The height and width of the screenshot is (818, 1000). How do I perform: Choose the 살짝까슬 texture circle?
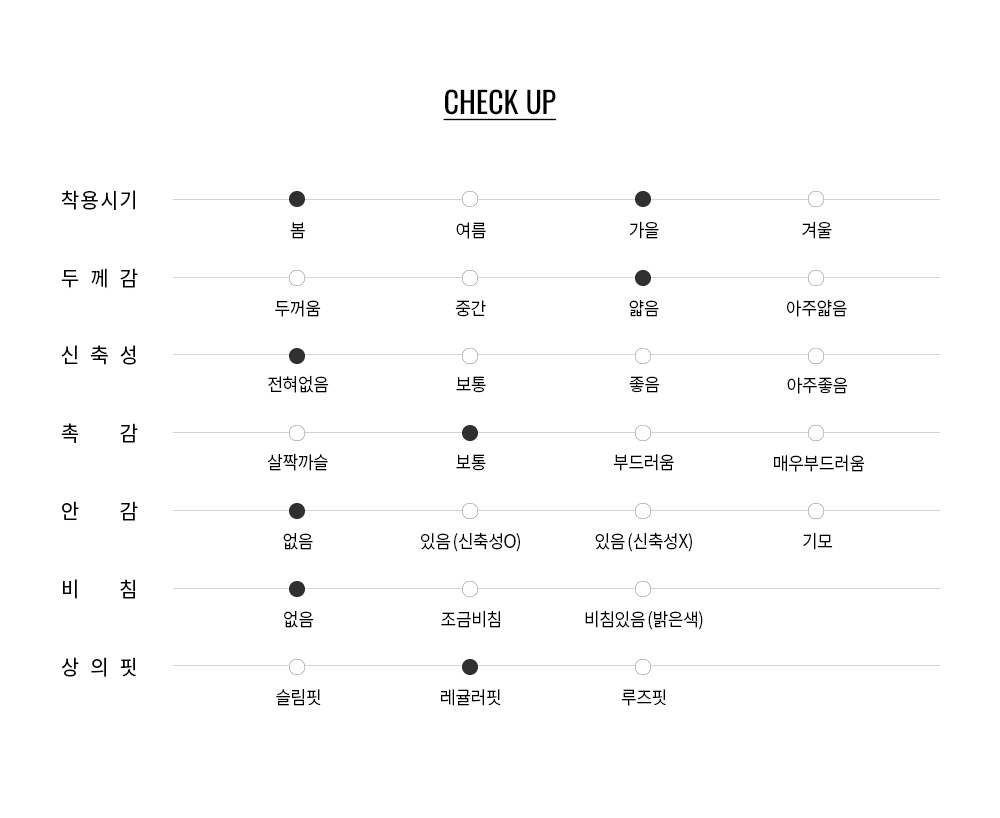click(297, 433)
